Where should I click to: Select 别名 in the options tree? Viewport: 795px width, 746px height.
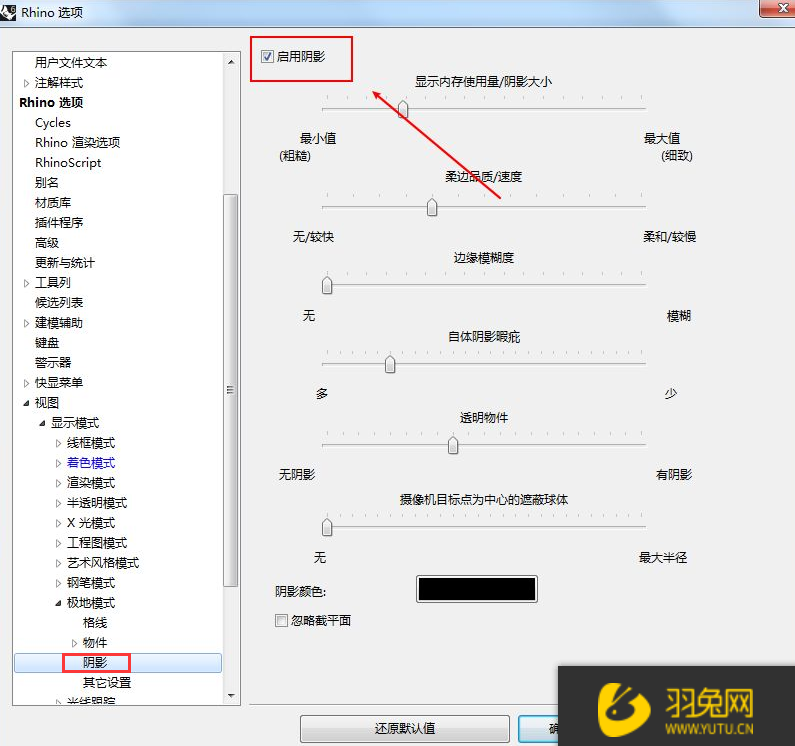[47, 183]
